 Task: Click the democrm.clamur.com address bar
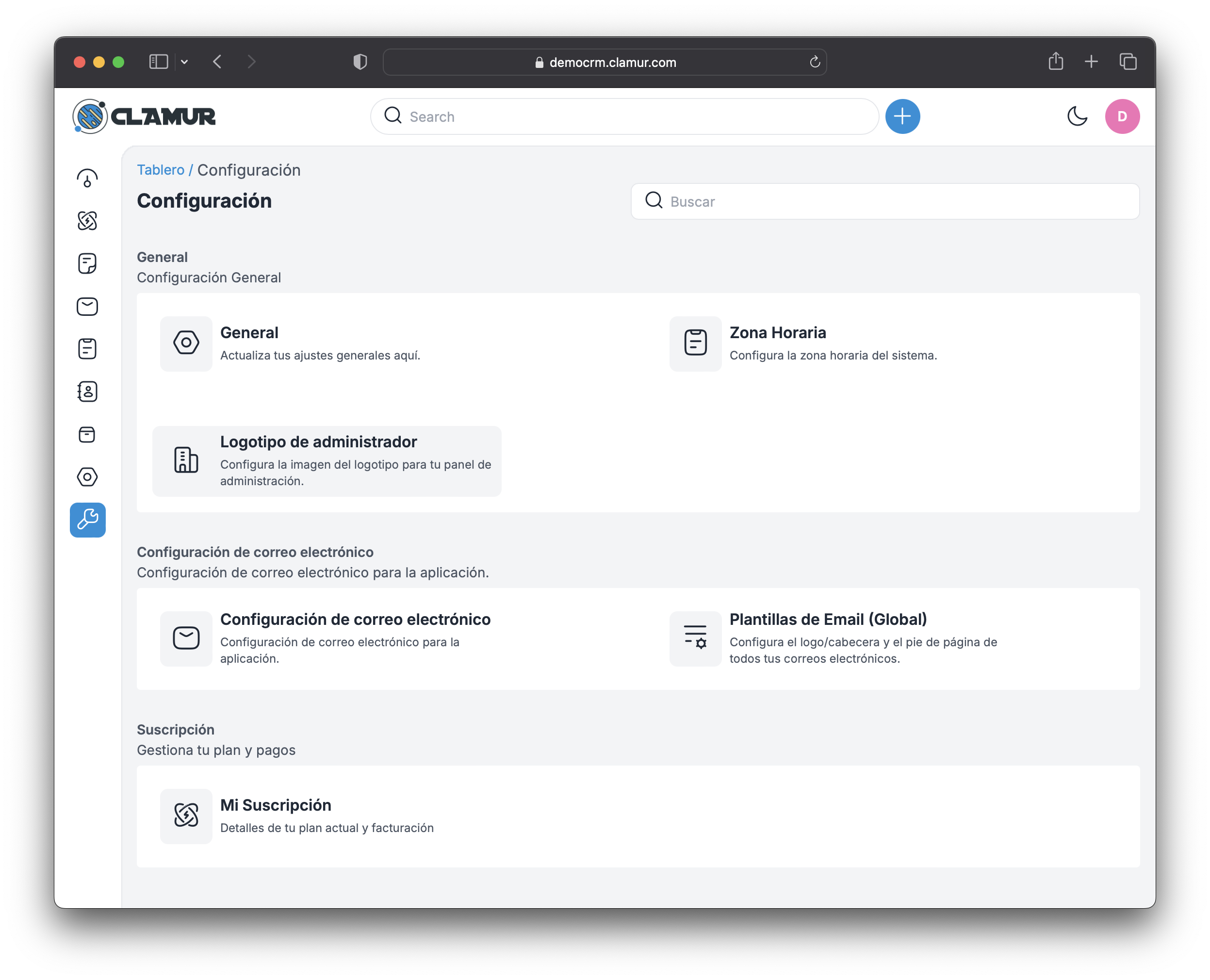click(x=605, y=62)
